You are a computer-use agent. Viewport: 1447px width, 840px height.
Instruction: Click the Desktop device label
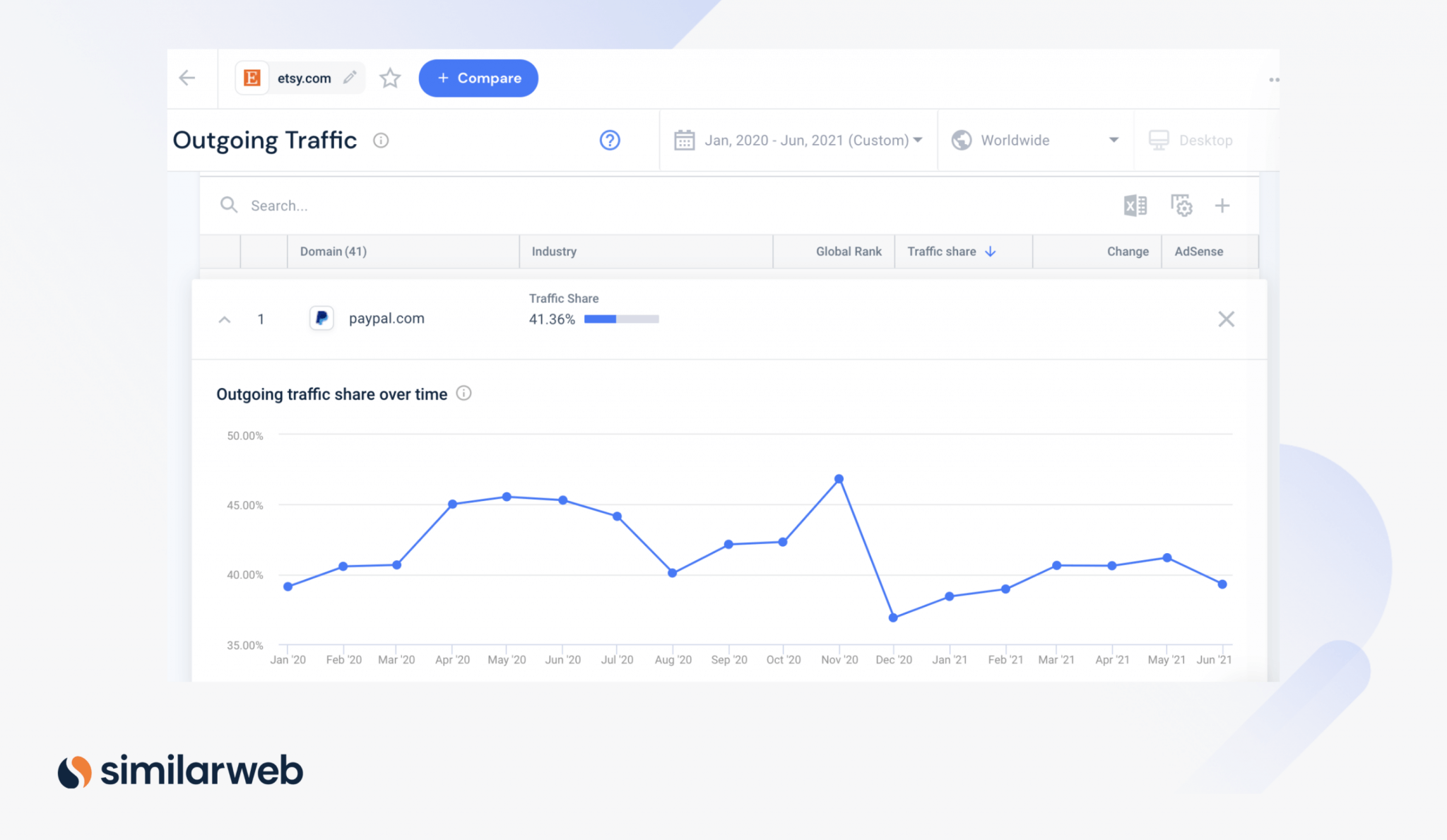pyautogui.click(x=1205, y=141)
